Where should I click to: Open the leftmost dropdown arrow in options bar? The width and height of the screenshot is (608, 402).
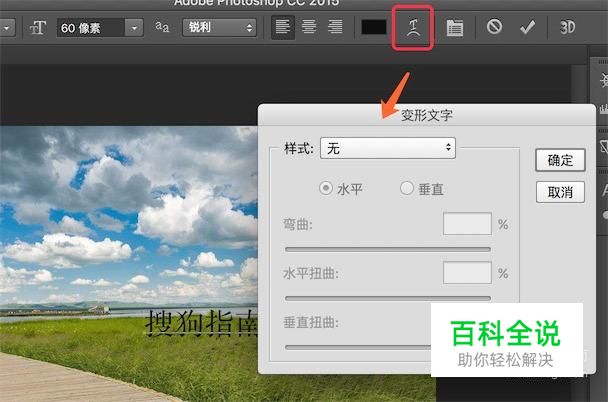[x=7, y=28]
